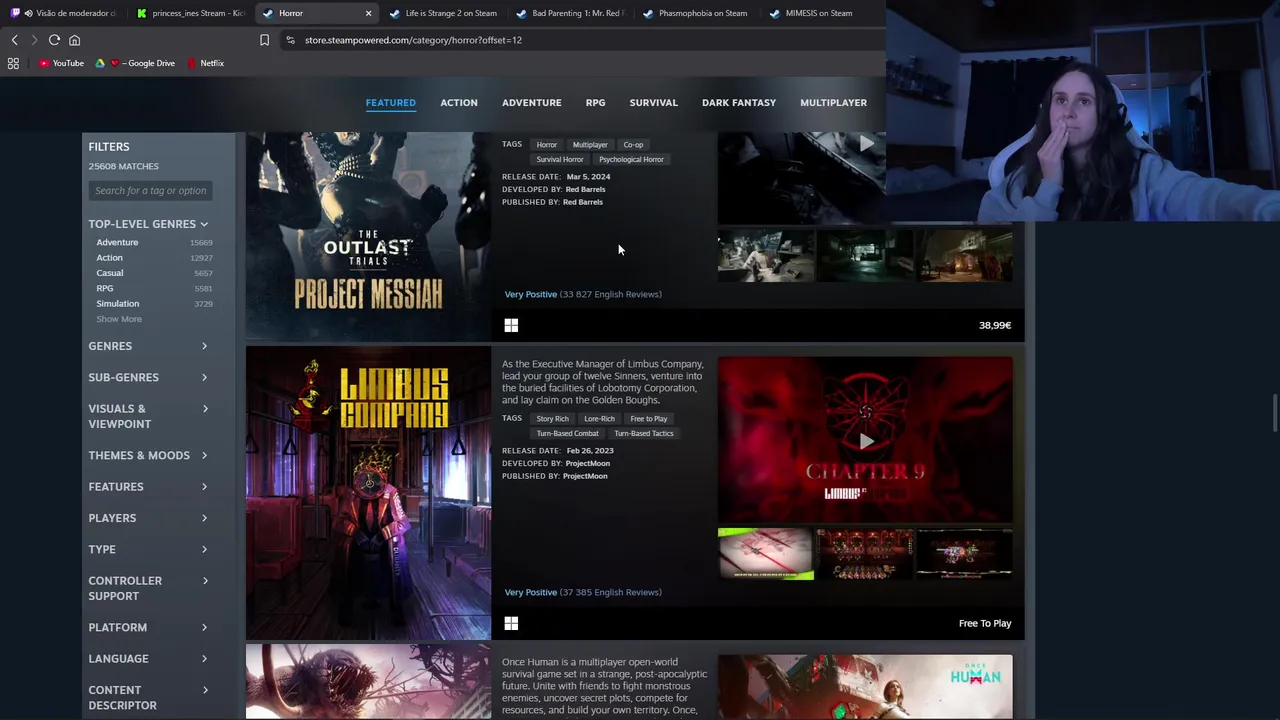Click the Free to Play tag
The height and width of the screenshot is (720, 1280).
(x=648, y=418)
